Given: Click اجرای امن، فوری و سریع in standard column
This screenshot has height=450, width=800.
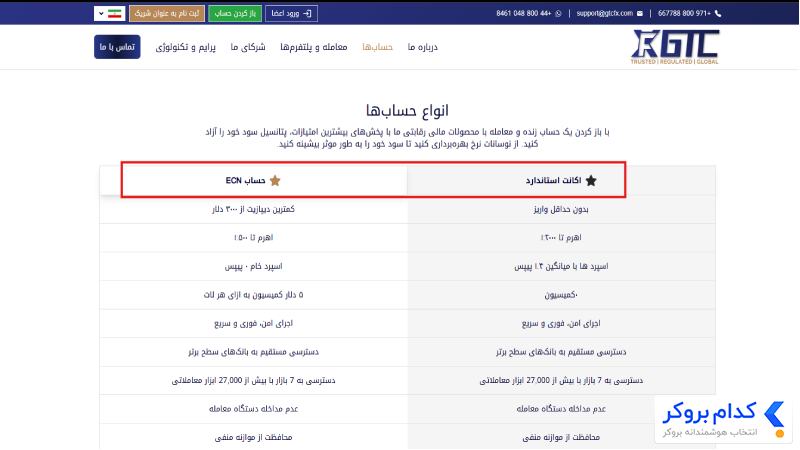Looking at the screenshot, I should click(561, 323).
